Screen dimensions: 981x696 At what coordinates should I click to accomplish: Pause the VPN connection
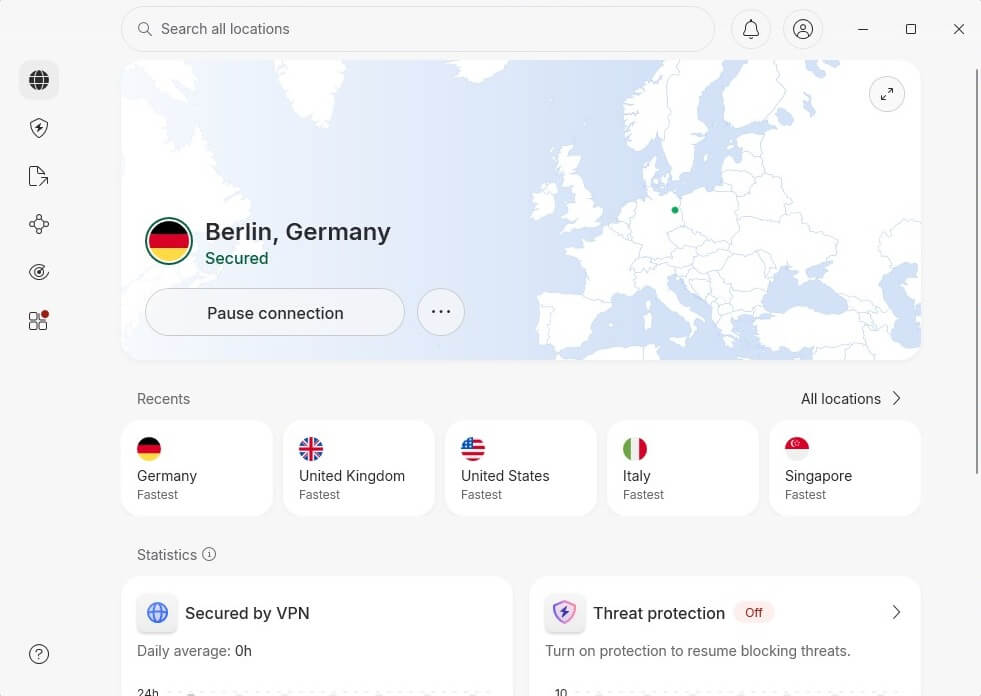(275, 312)
